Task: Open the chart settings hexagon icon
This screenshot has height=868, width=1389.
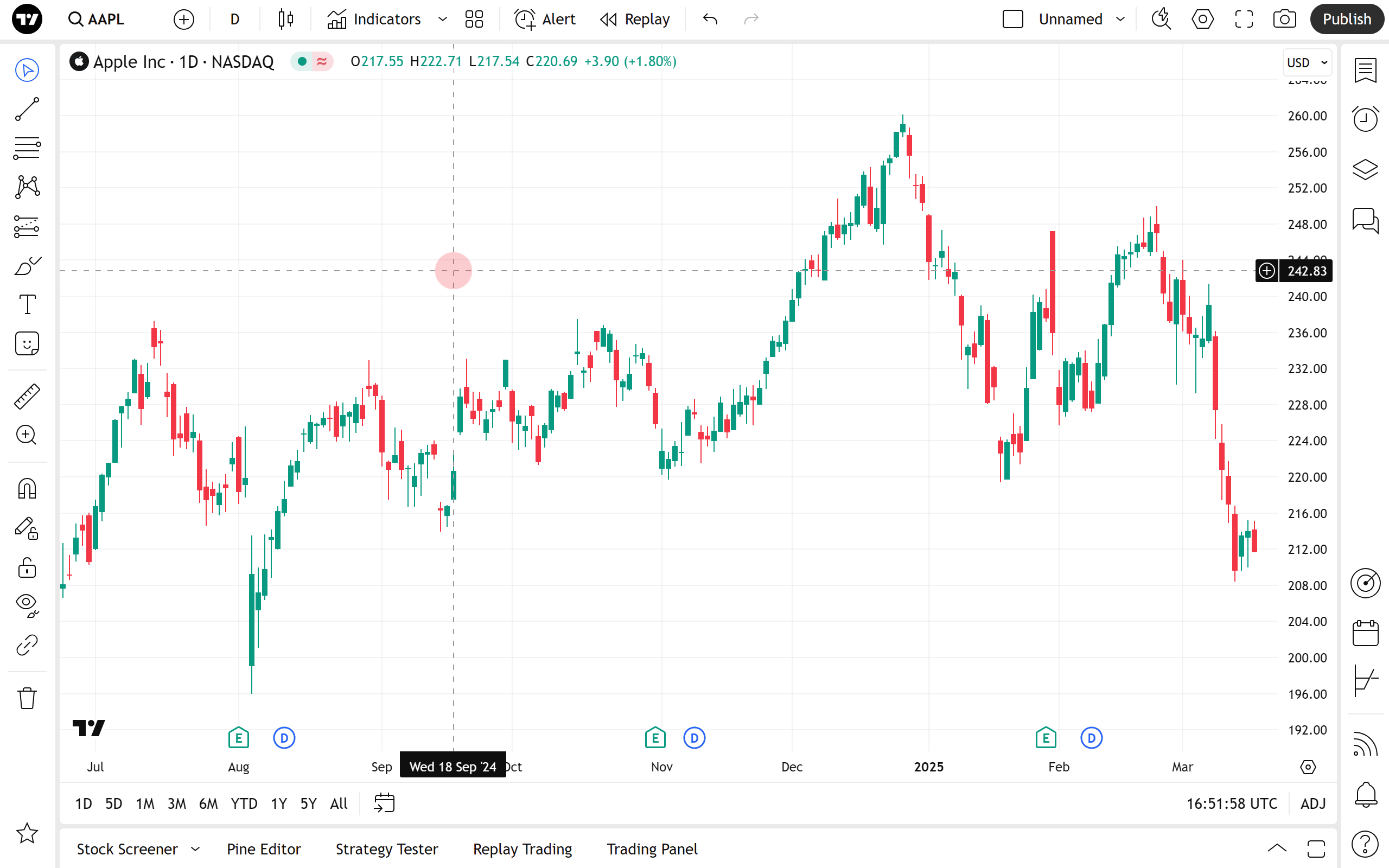Action: [x=1202, y=19]
